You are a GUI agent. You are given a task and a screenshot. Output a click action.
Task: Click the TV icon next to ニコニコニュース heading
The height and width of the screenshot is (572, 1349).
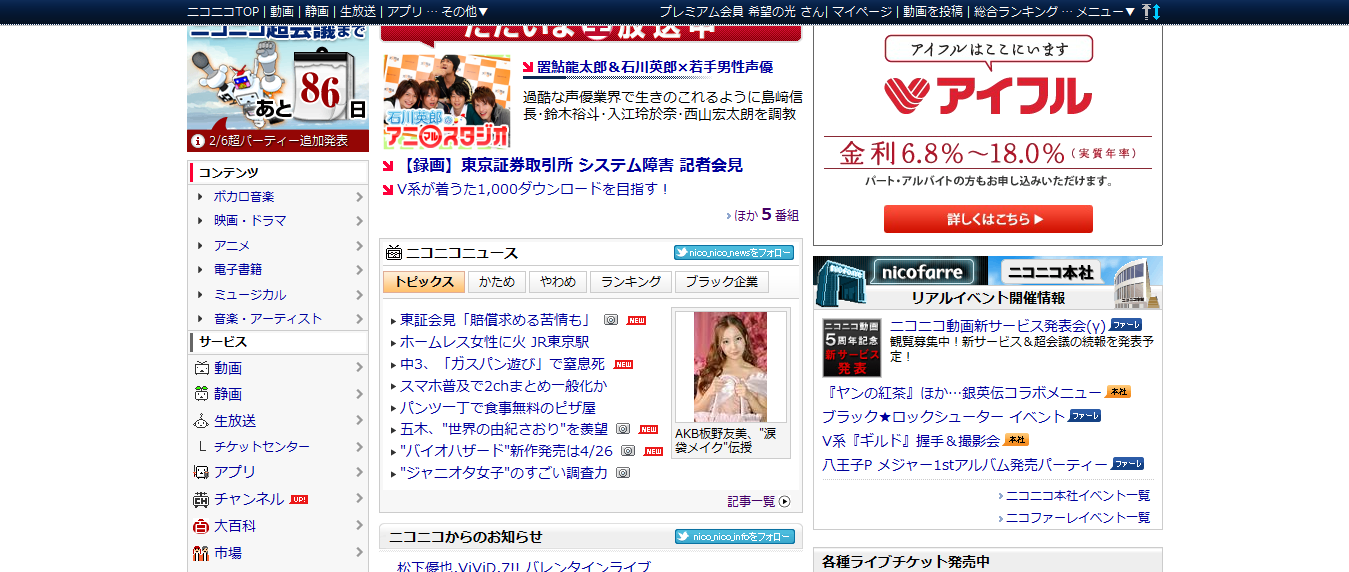pos(394,252)
